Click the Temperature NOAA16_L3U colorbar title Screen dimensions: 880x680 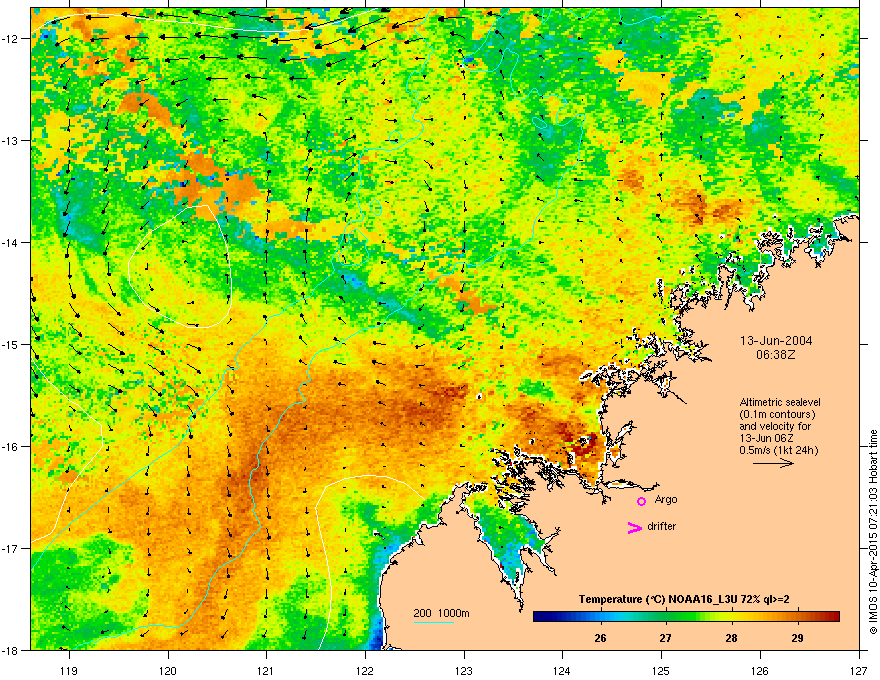684,599
